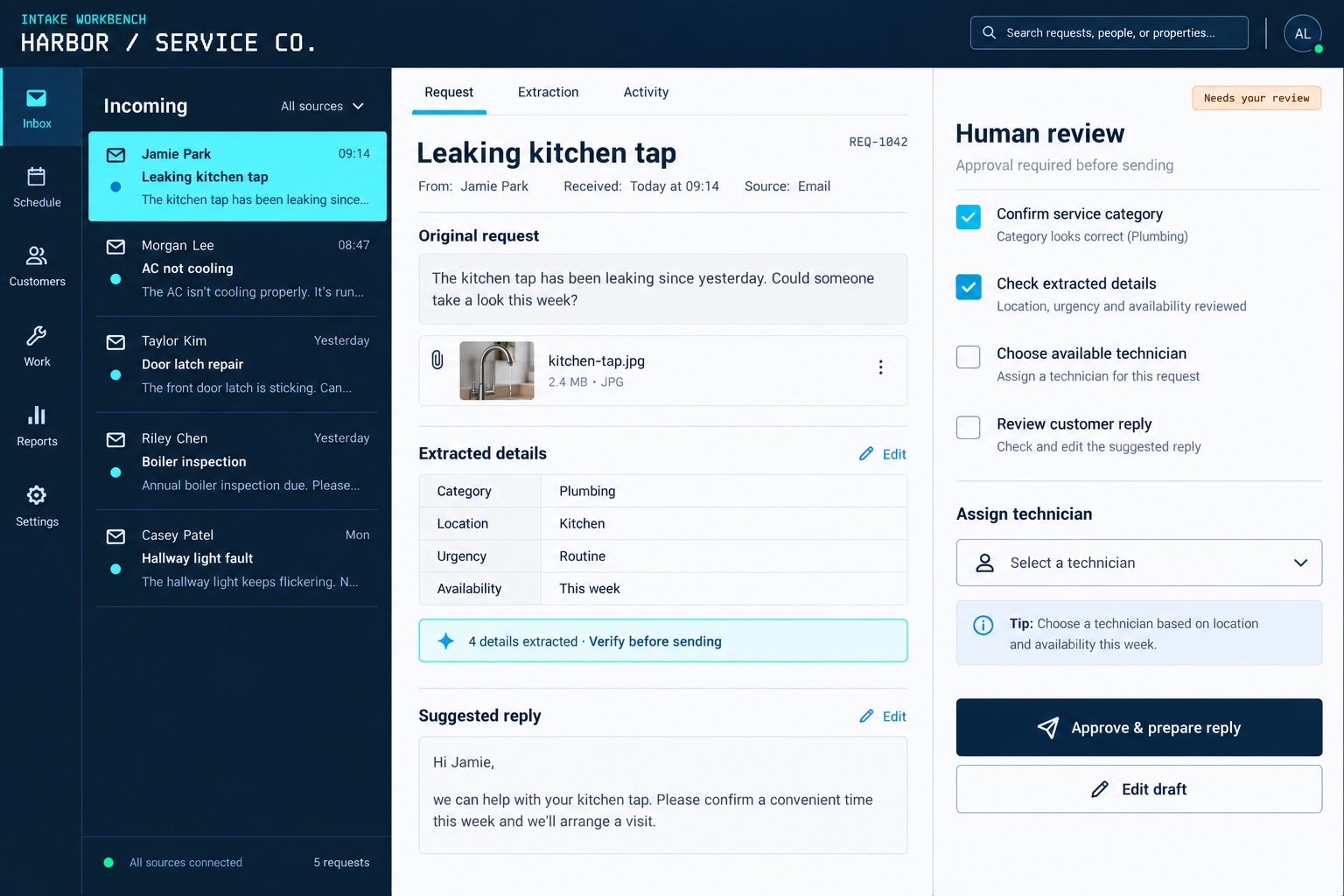
Task: Click the envelope icon on Casey Patel's request
Action: pyautogui.click(x=115, y=536)
